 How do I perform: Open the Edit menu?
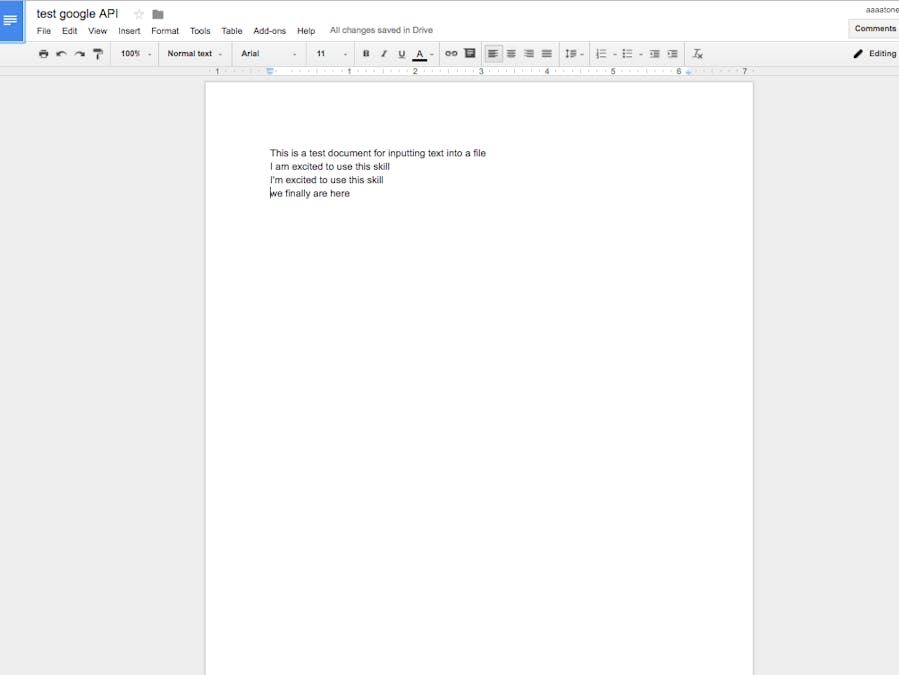click(x=69, y=31)
